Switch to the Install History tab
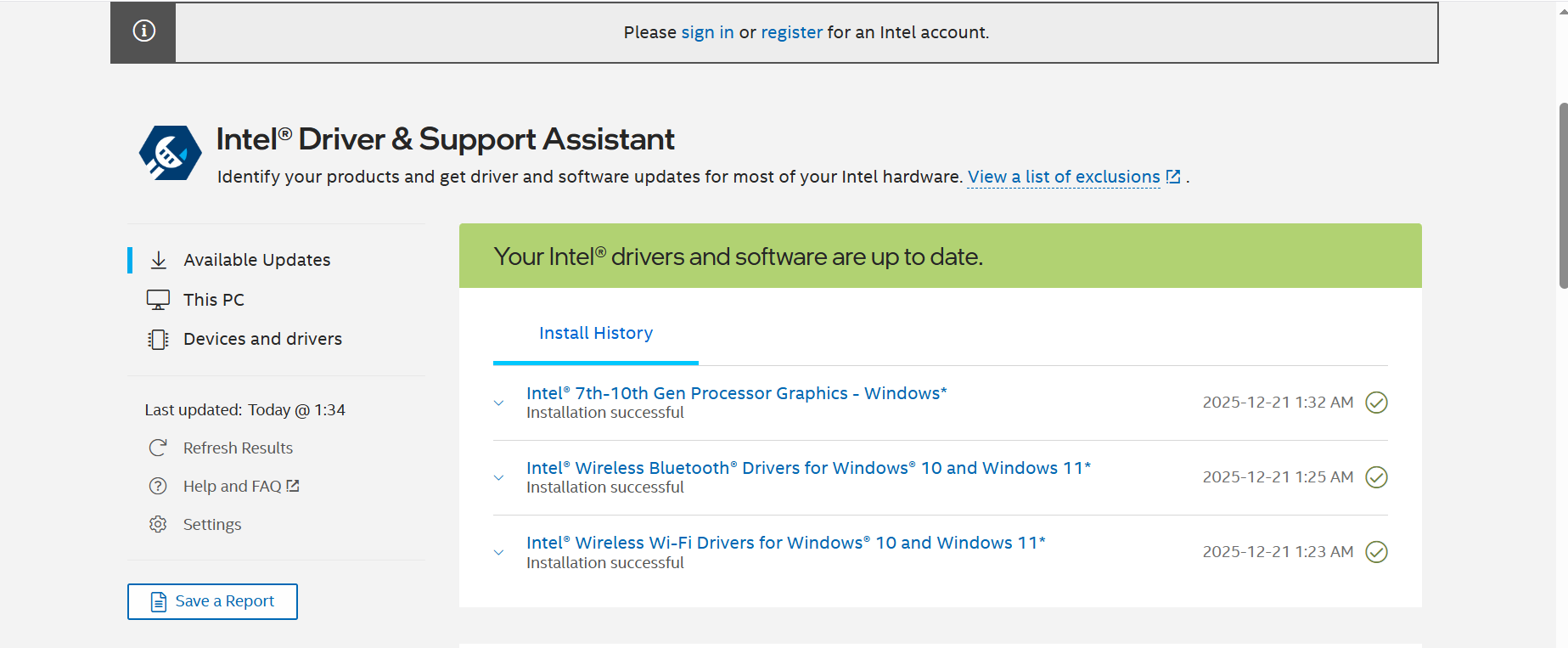 (x=596, y=334)
